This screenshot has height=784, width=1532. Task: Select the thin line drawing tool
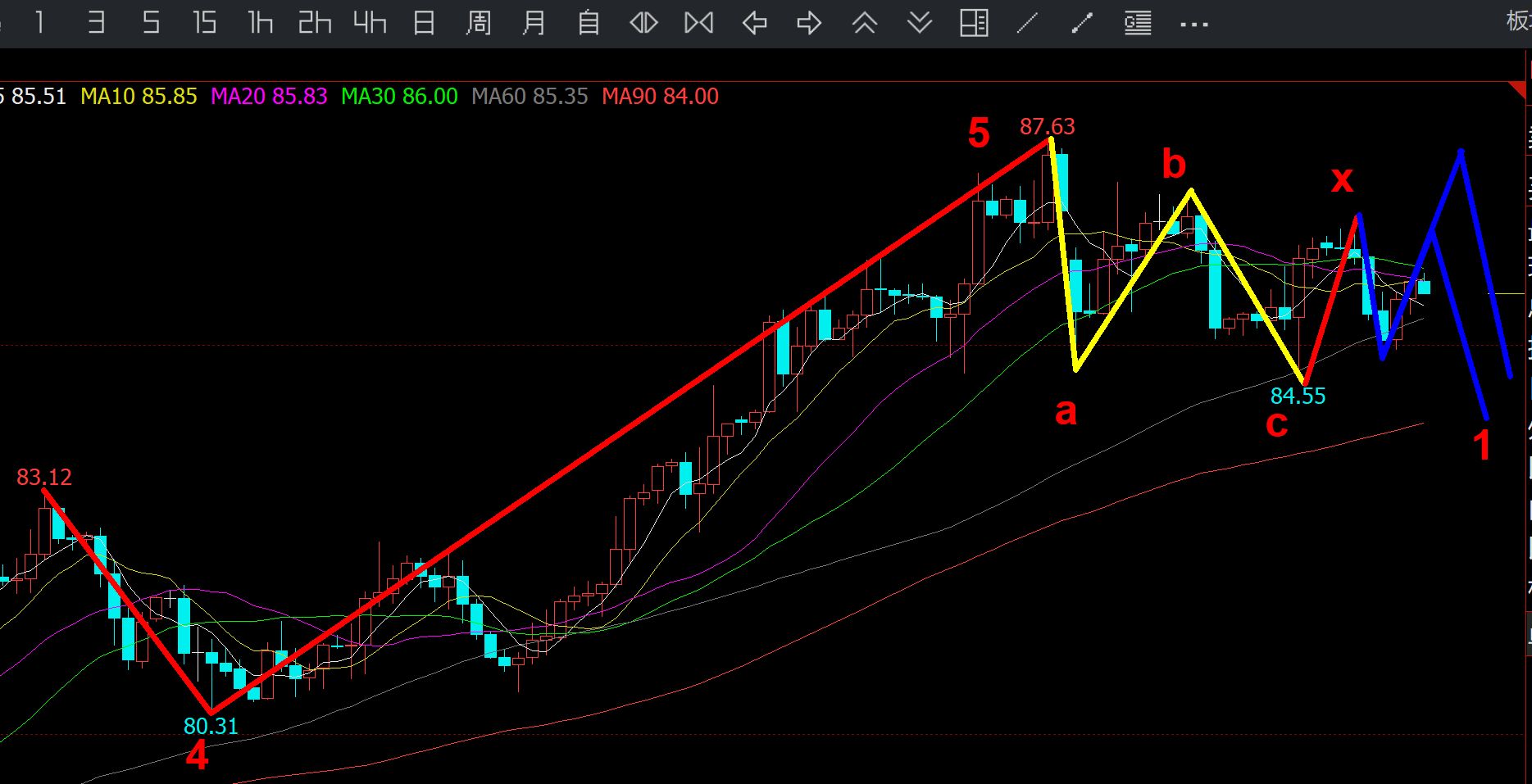[x=1028, y=23]
